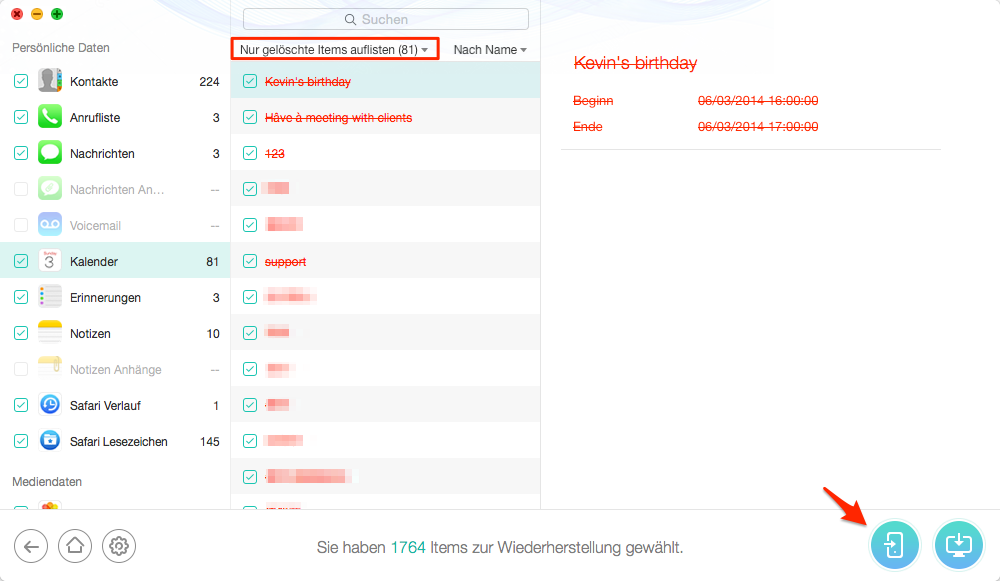
Task: Click the recover to device button
Action: click(894, 545)
